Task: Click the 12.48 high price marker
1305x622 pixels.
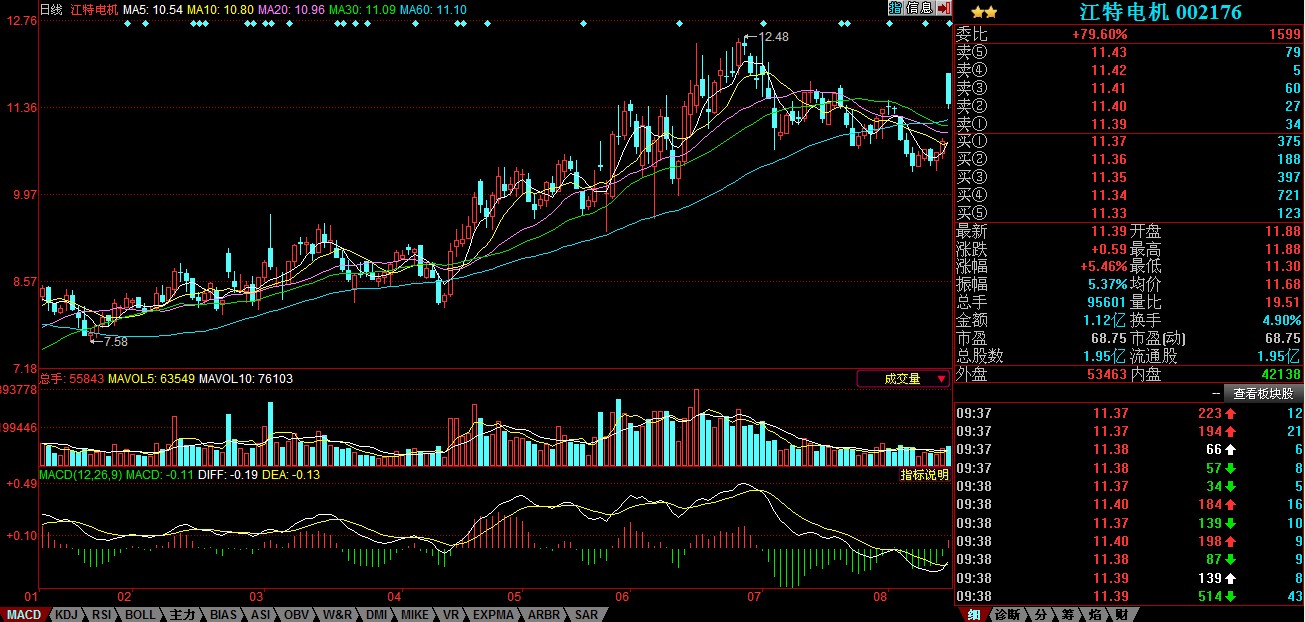Action: (774, 37)
